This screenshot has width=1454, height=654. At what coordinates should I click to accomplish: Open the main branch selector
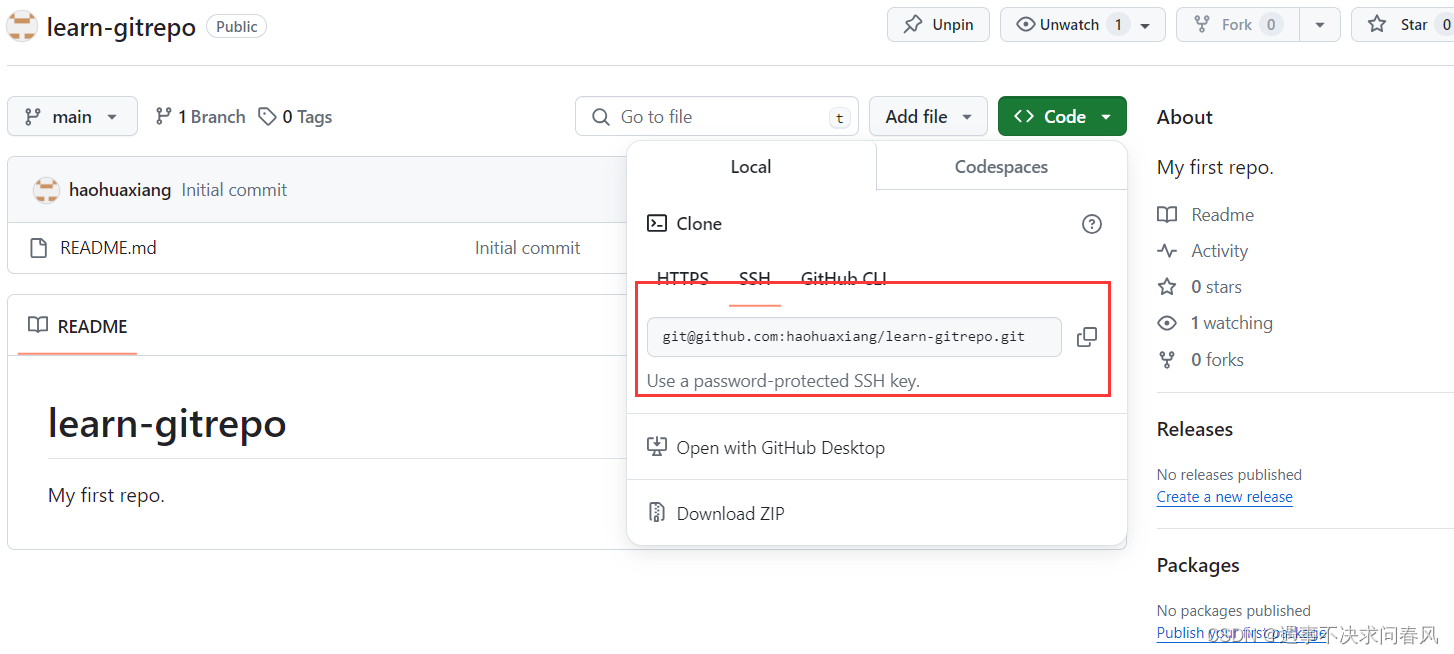tap(72, 116)
